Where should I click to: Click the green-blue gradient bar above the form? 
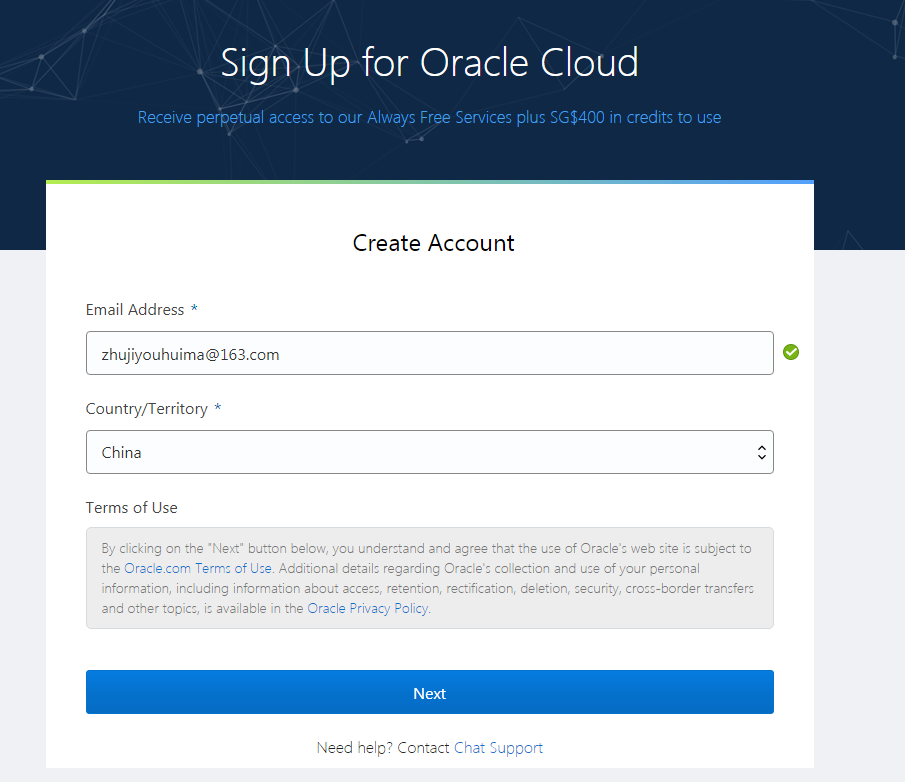pyautogui.click(x=429, y=182)
